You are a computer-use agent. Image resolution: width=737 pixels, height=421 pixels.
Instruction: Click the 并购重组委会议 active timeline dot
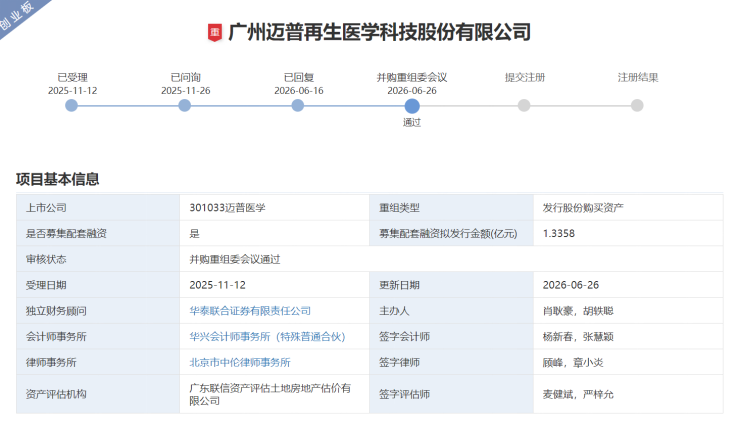coord(412,106)
